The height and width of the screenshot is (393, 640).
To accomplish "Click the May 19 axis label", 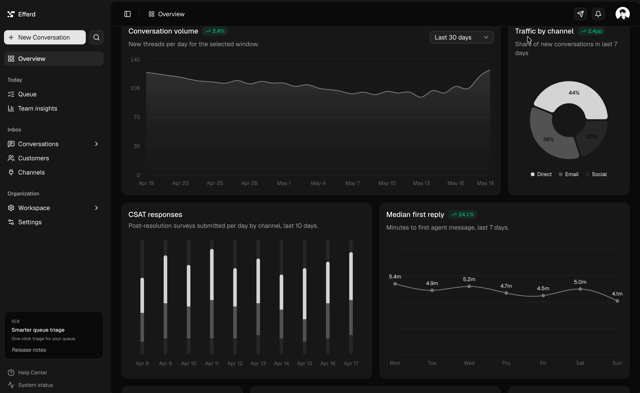I will click(485, 183).
